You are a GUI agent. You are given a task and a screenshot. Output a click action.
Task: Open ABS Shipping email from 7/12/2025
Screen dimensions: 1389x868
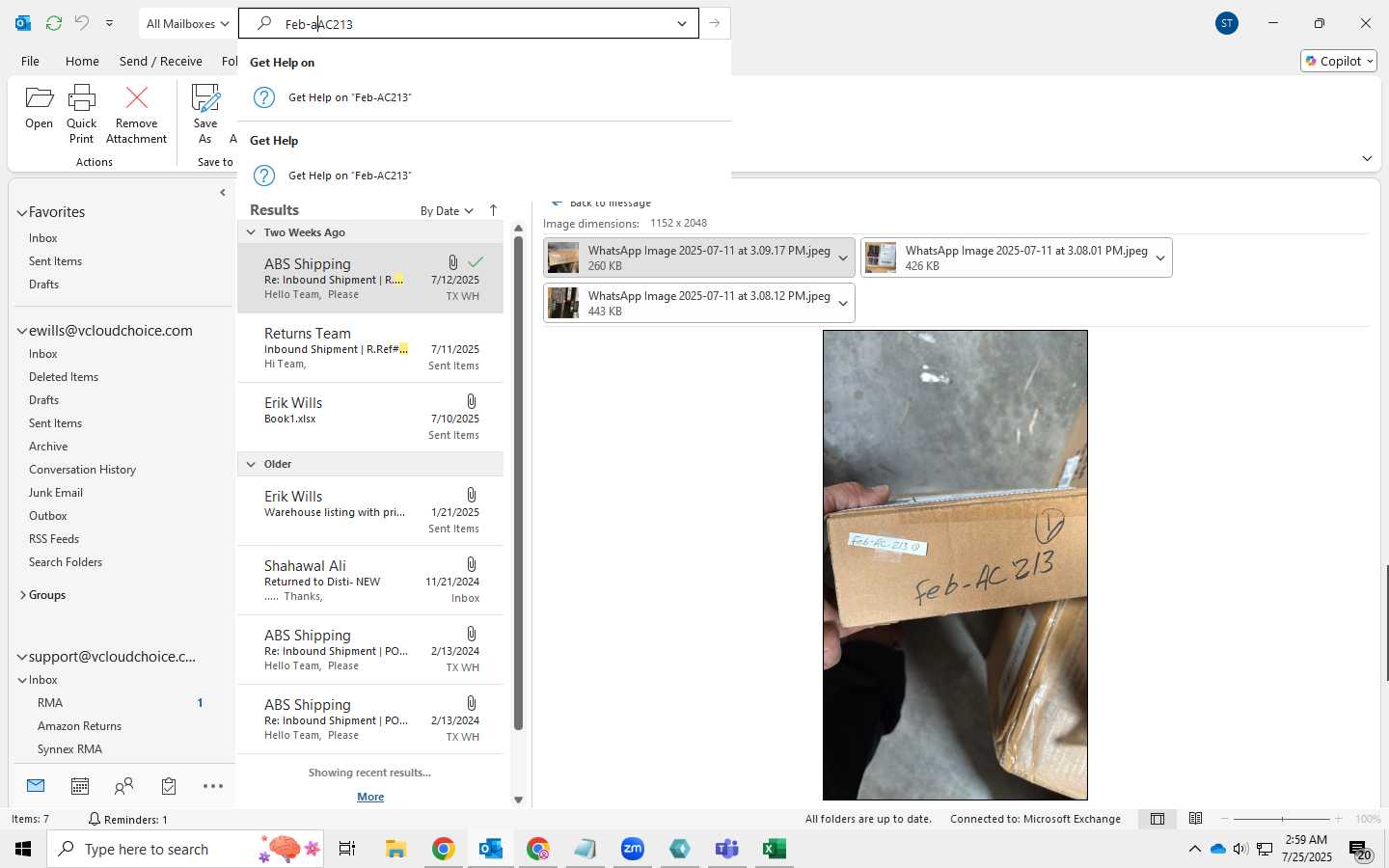pos(370,279)
